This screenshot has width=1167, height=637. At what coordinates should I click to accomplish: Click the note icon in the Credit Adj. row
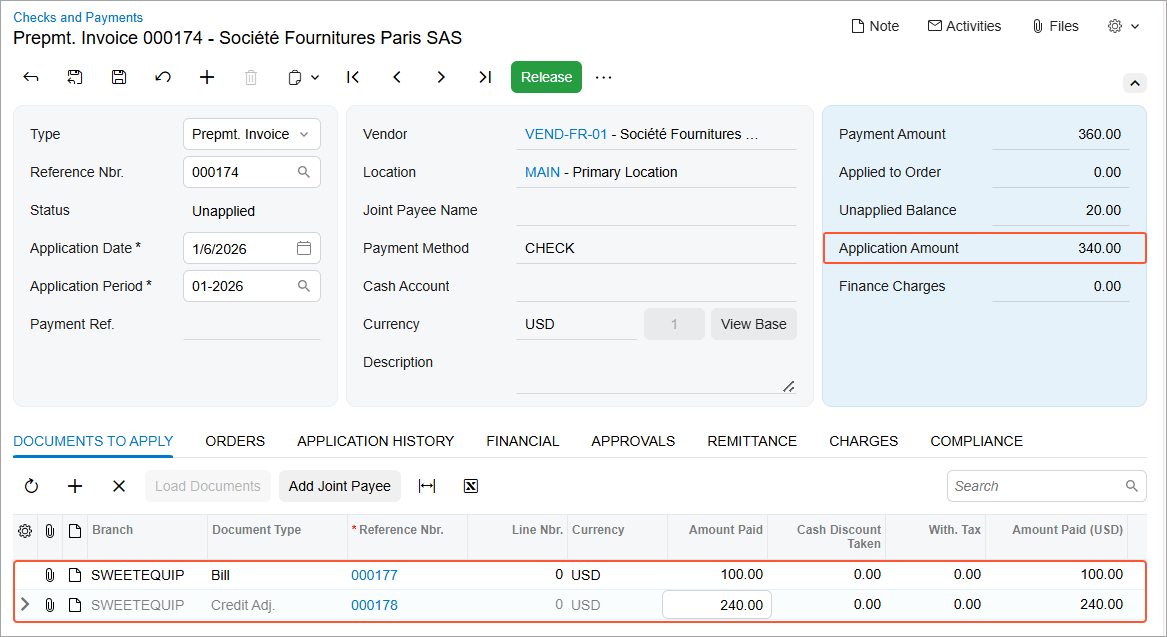(74, 605)
